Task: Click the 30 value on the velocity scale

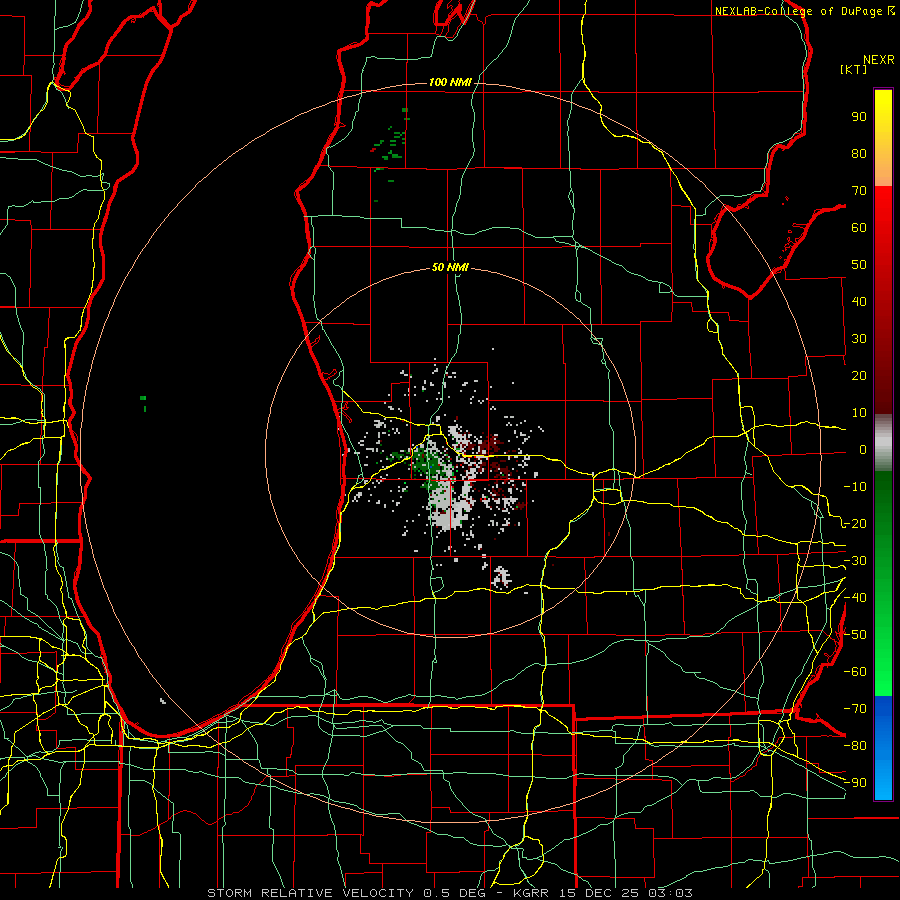Action: (x=859, y=339)
